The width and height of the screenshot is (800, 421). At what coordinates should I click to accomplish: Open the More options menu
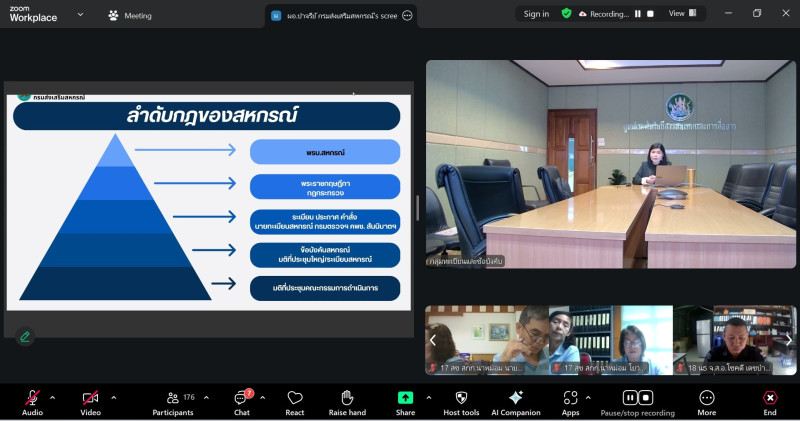point(707,400)
